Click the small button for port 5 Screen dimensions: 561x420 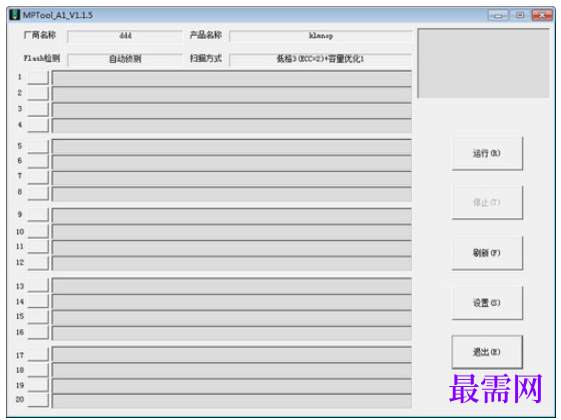tap(38, 146)
